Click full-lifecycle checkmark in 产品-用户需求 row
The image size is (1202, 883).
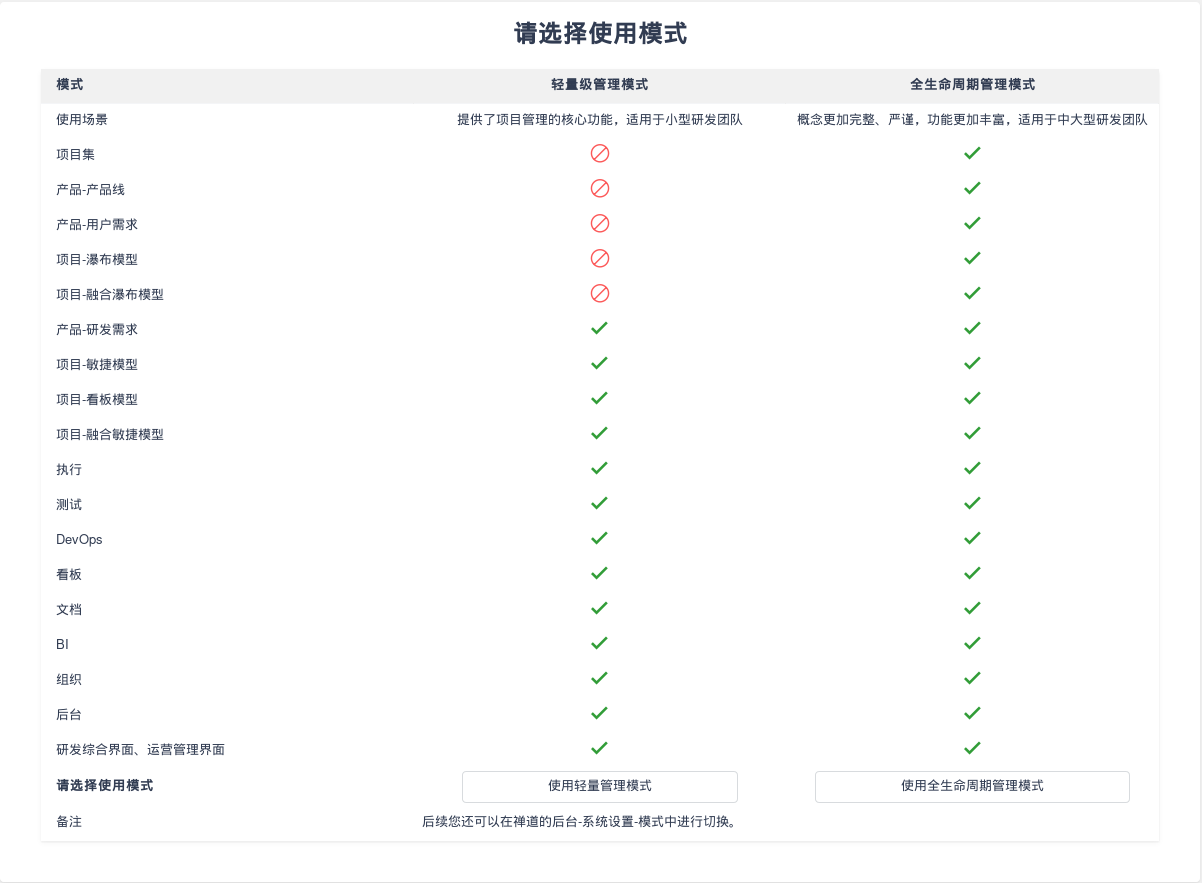(x=972, y=223)
